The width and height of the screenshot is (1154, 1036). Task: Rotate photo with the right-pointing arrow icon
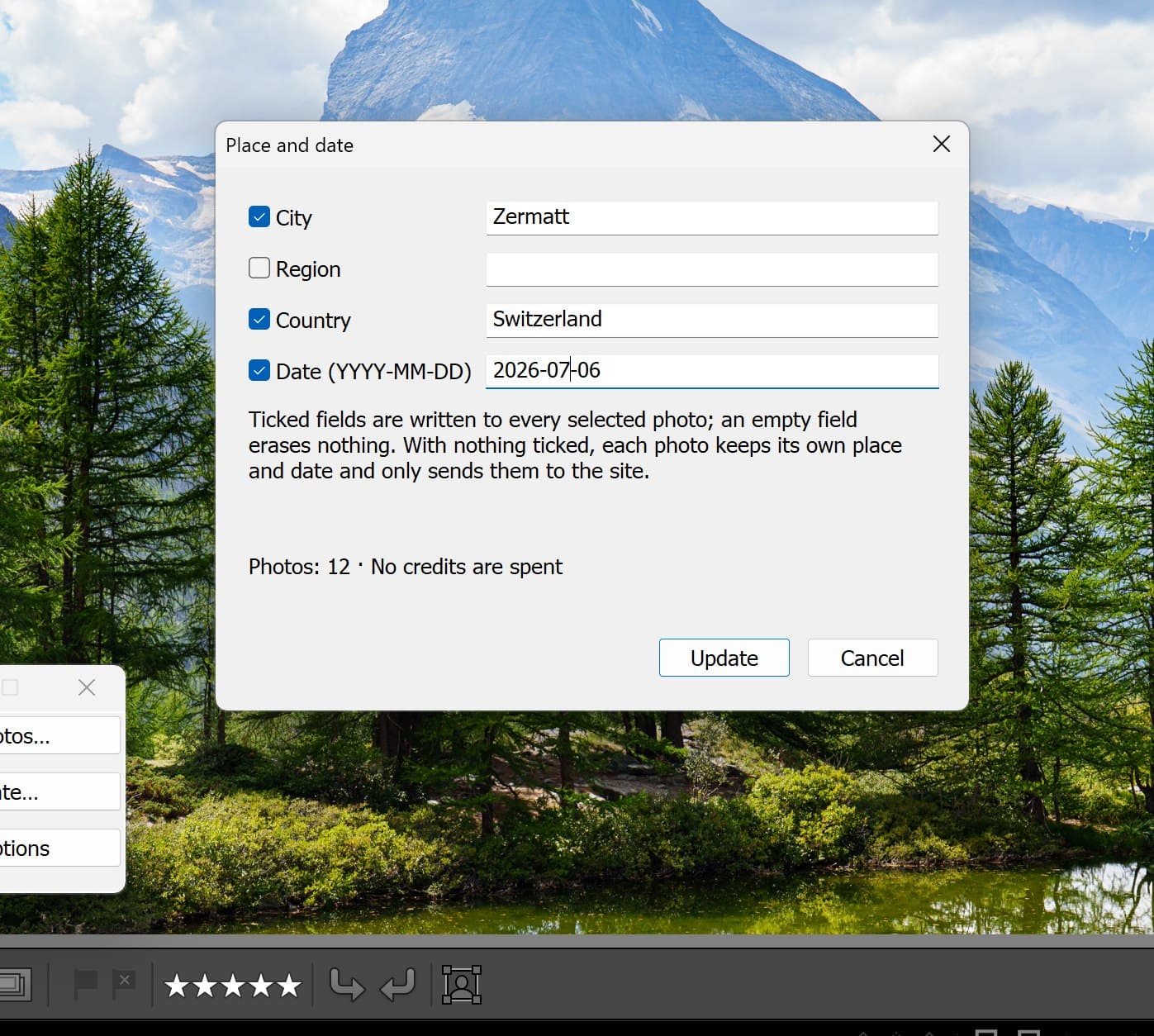point(346,985)
